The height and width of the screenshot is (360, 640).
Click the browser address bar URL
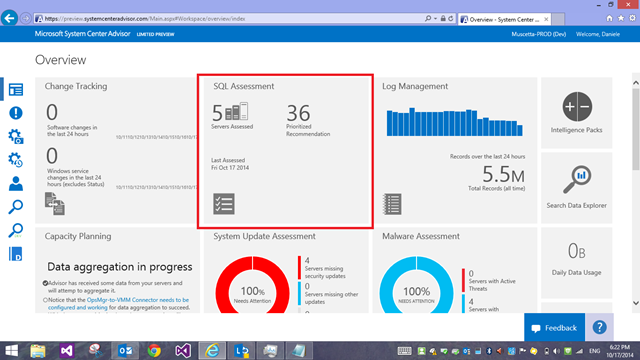coord(145,19)
